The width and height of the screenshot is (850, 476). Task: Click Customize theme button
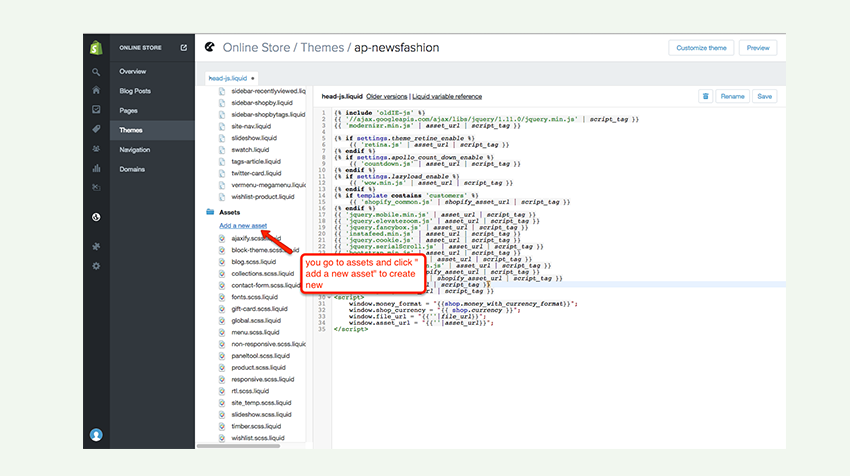[x=701, y=48]
